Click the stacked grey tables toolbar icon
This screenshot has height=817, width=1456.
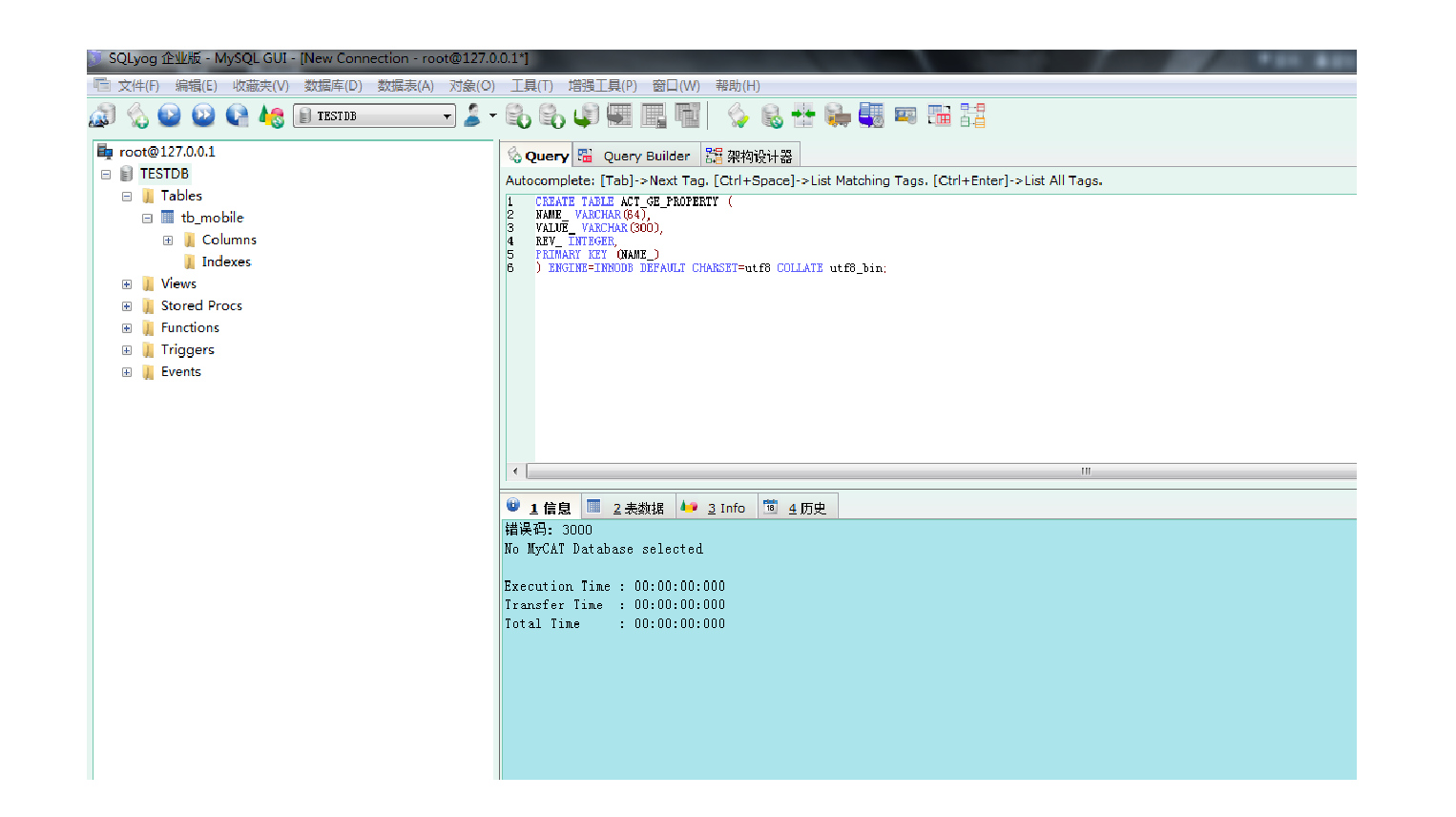687,115
